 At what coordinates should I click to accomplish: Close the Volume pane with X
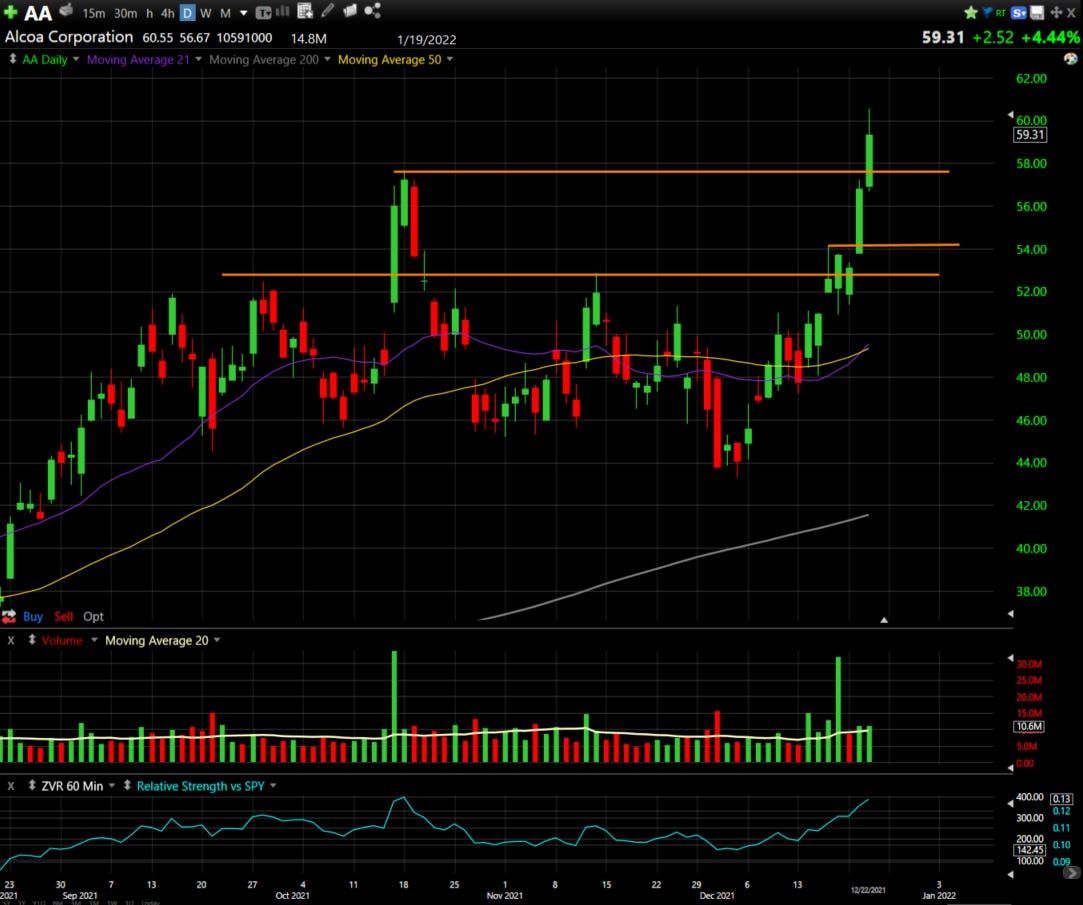tap(10, 640)
